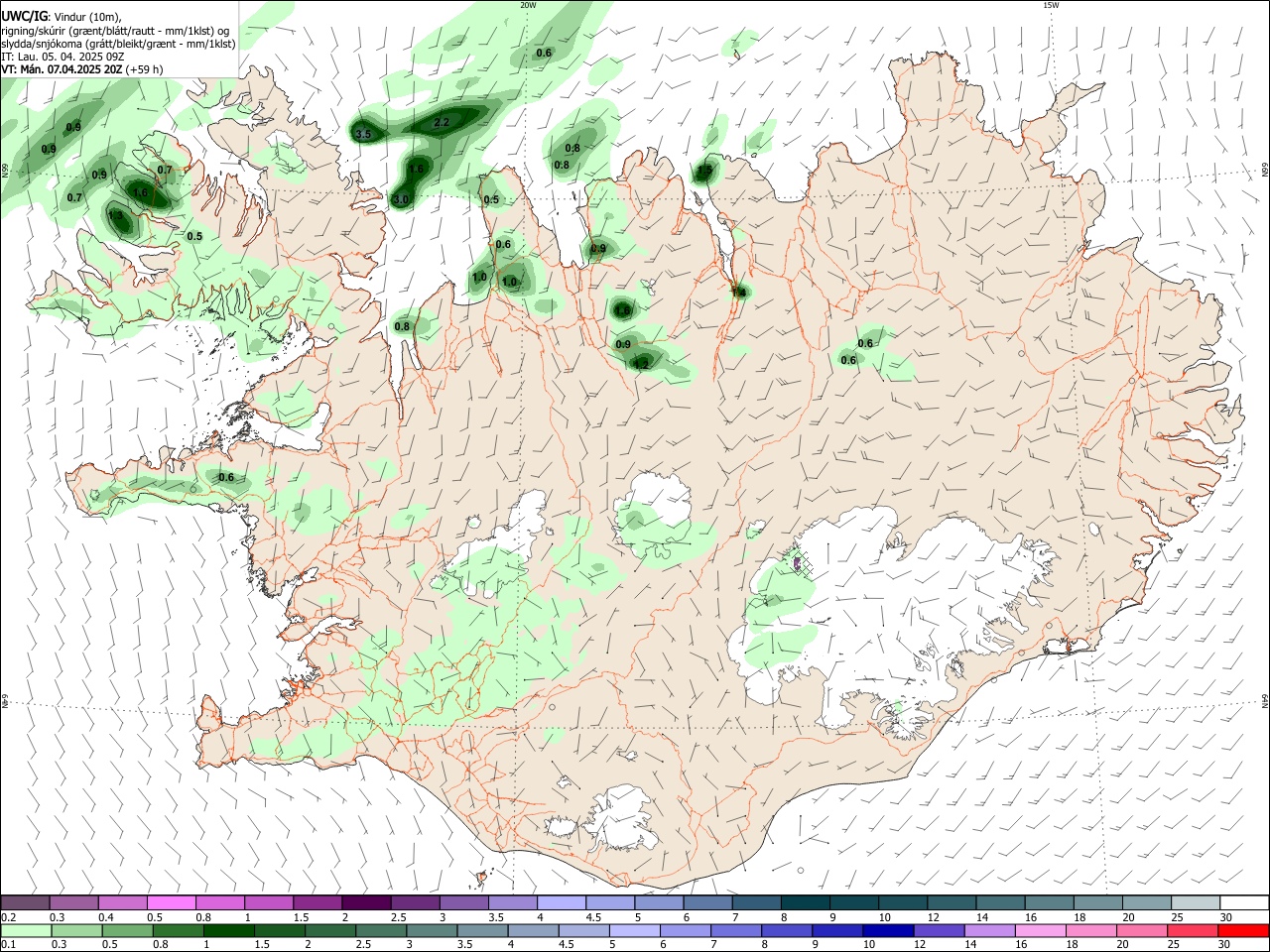This screenshot has height=952, width=1270.
Task: Click the UWC/IG title in the header
Action: 24,16
